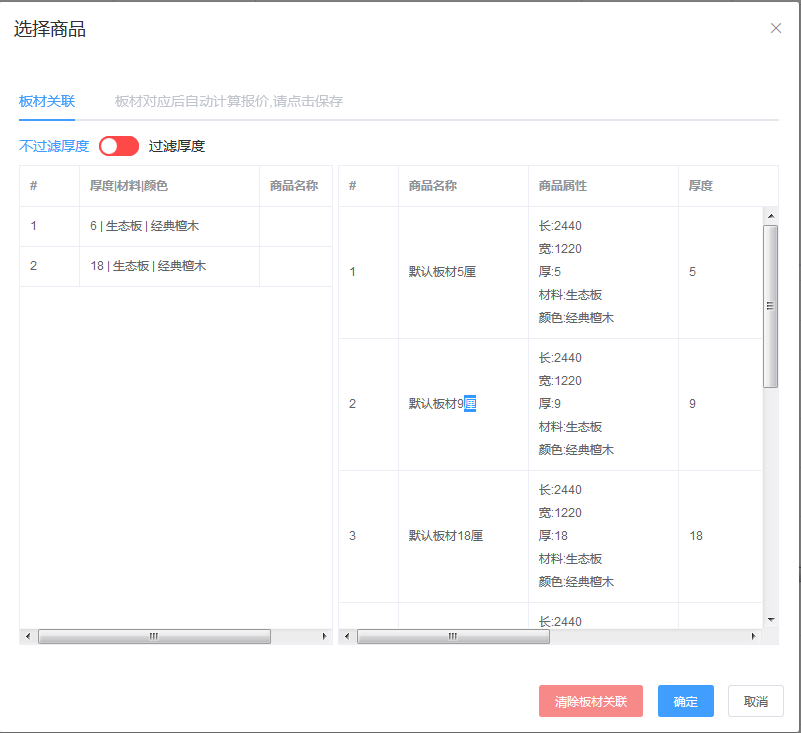Open the 板材对应后自动计算报价 tab
The image size is (801, 733).
point(229,101)
